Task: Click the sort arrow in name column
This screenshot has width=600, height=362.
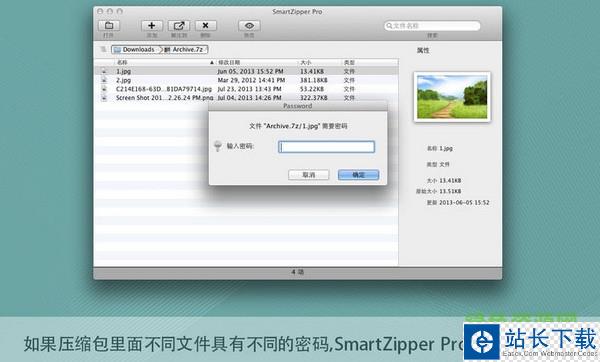Action: pyautogui.click(x=212, y=62)
